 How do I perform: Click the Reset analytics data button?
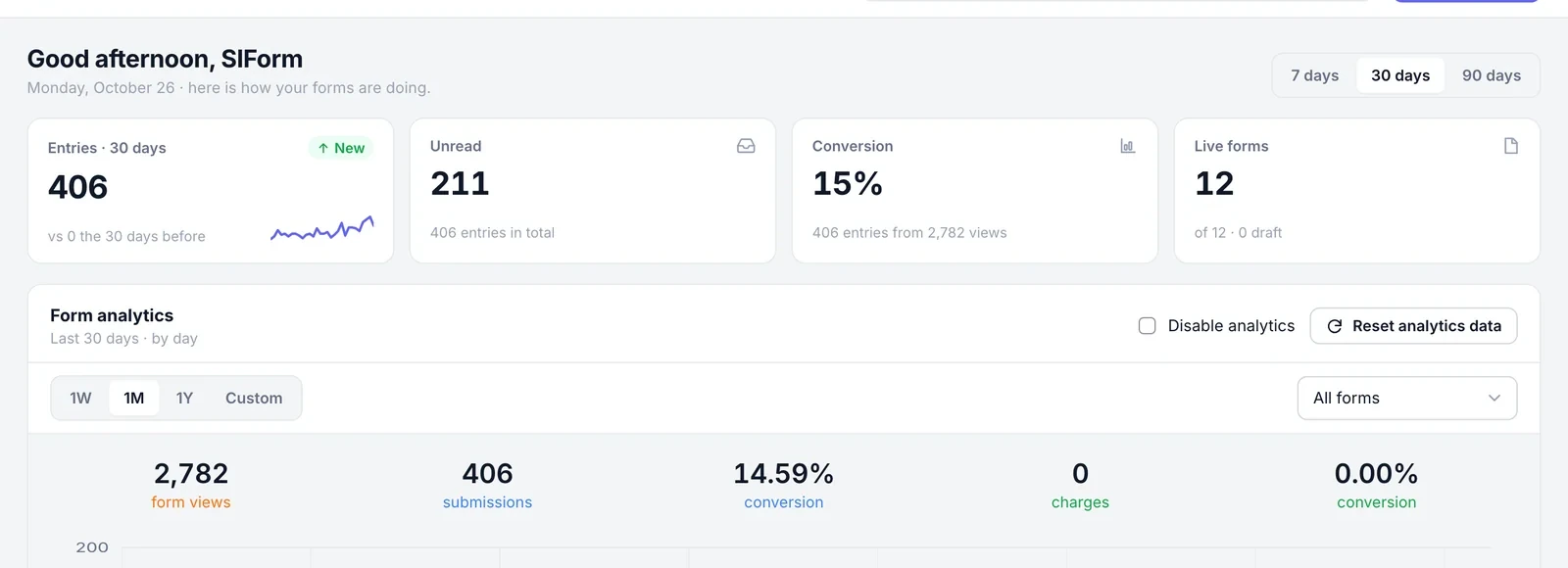point(1413,326)
